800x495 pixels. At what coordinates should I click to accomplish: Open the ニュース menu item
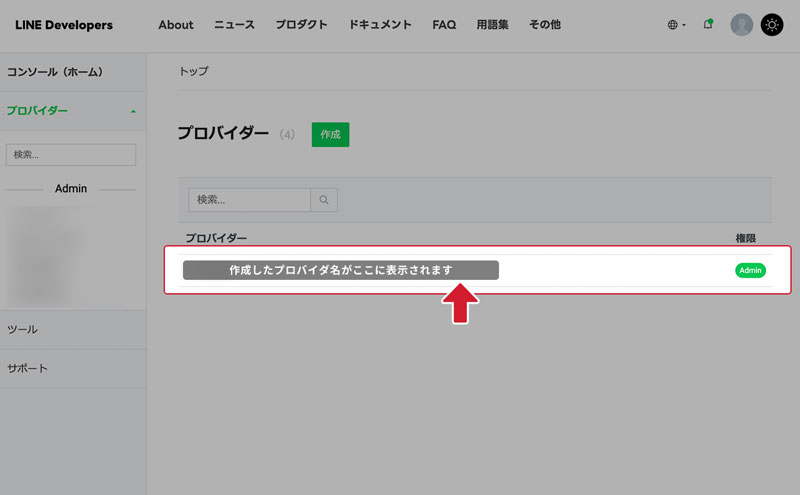pos(235,25)
